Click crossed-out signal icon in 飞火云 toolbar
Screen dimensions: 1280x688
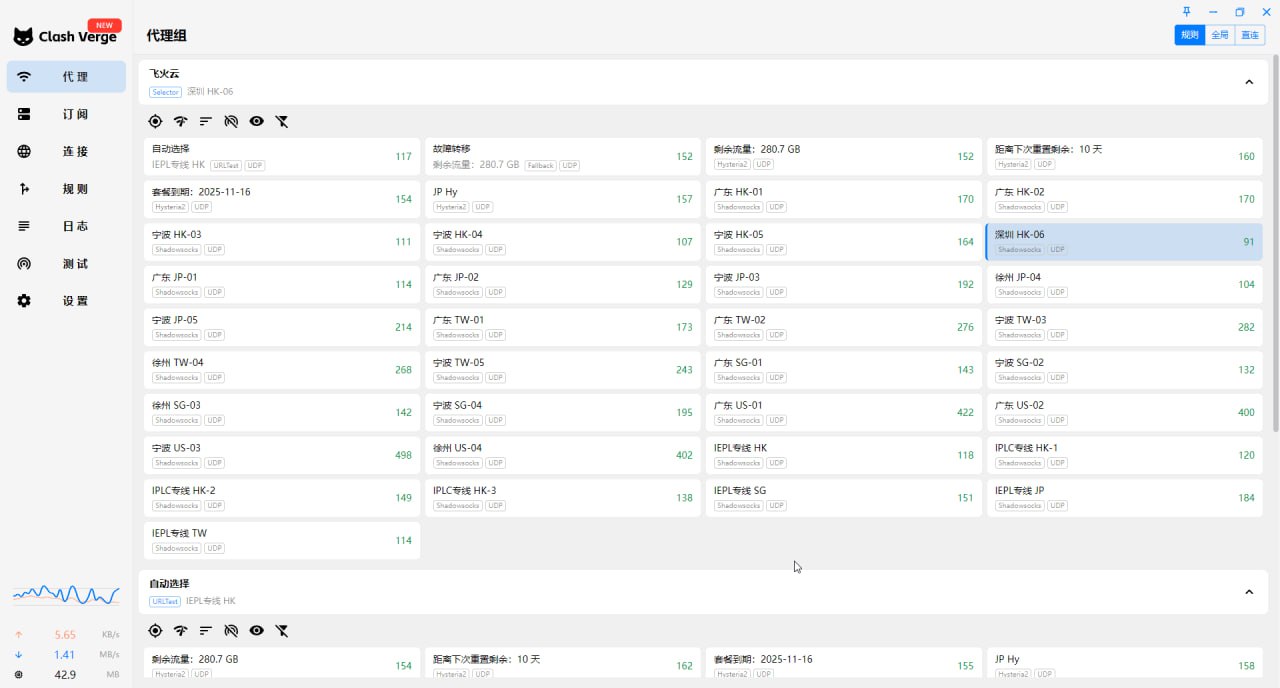pyautogui.click(x=231, y=121)
